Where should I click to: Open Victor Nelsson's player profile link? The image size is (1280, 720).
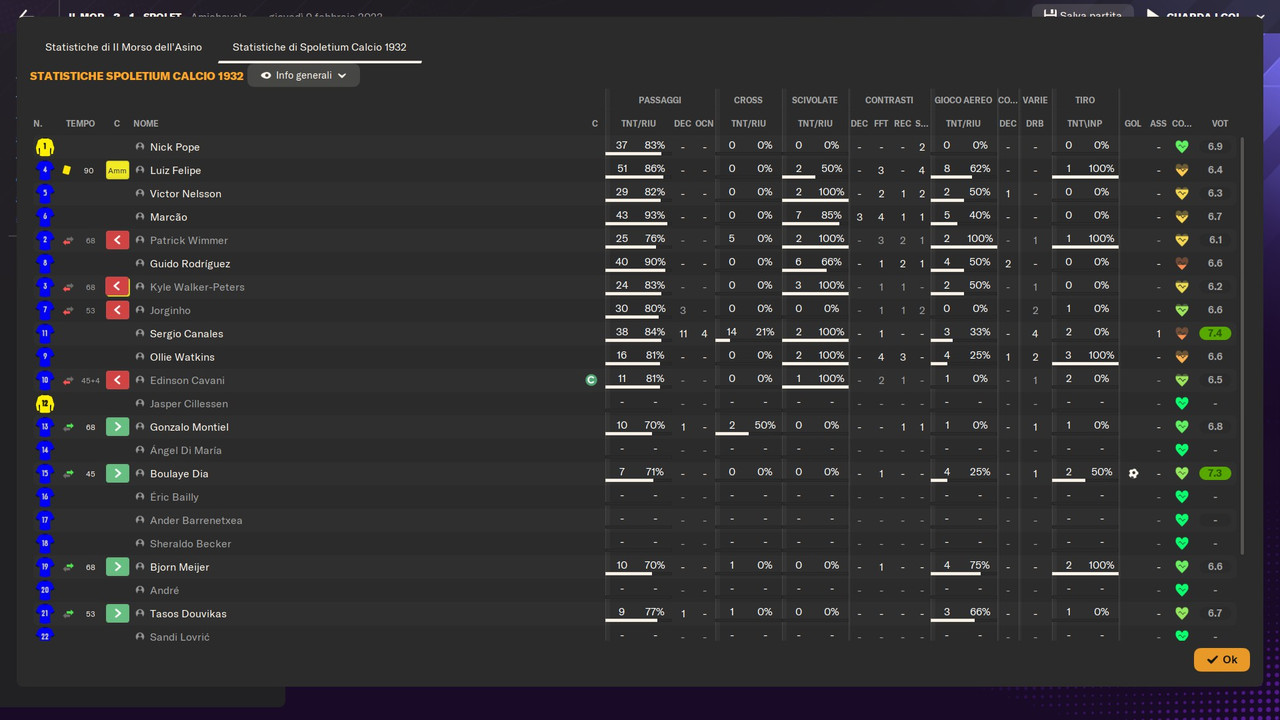[x=185, y=194]
